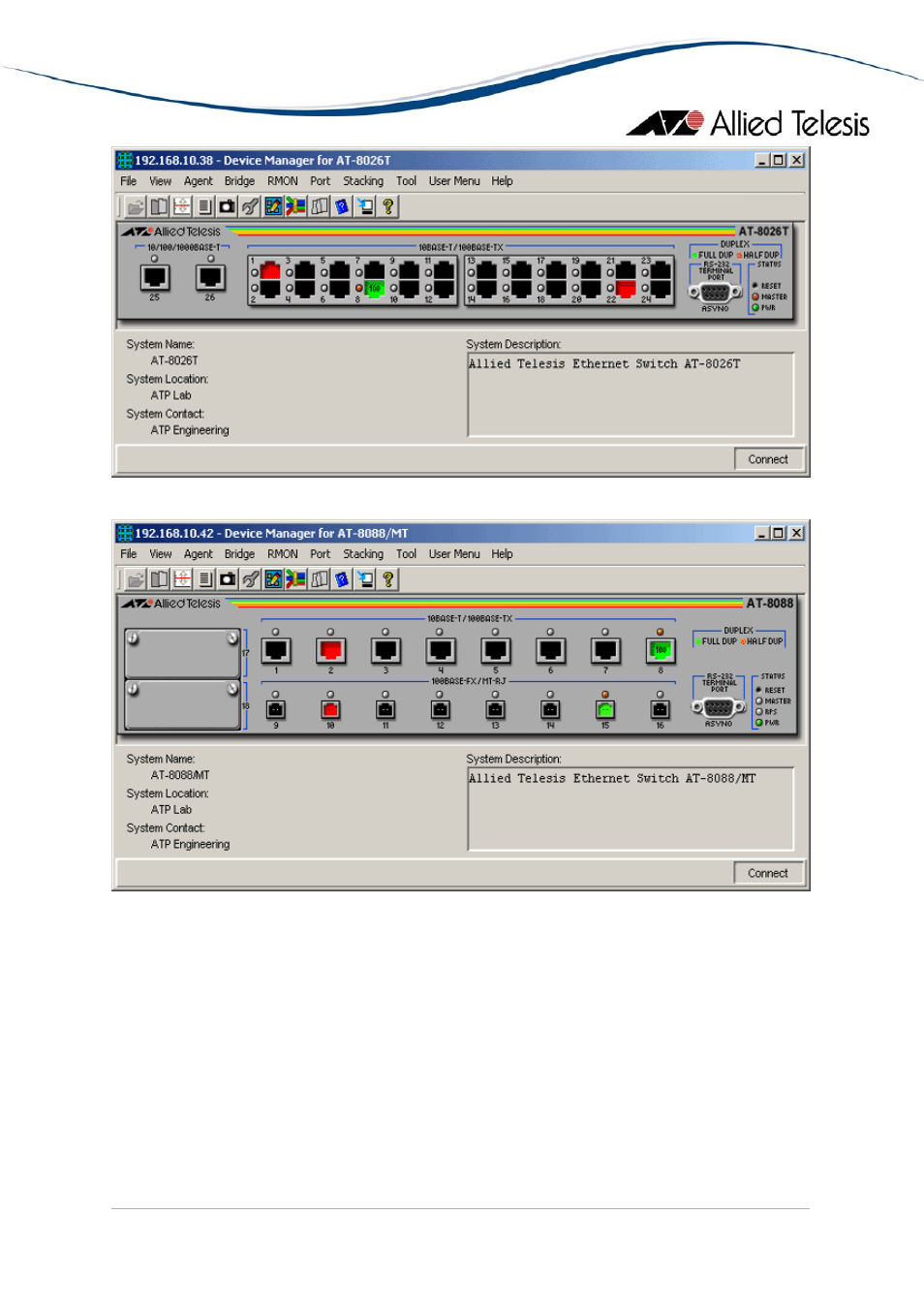Click 'ATP Lab' location in AT-8088/MT window
924x1308 pixels.
point(171,810)
